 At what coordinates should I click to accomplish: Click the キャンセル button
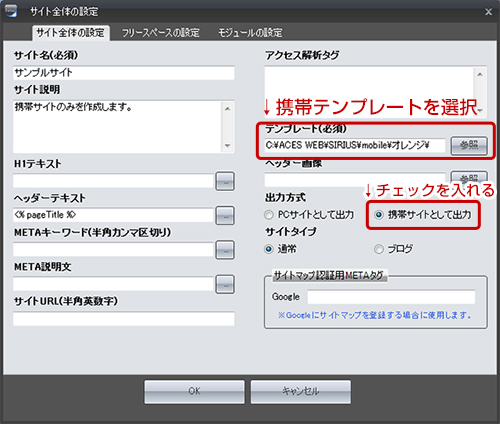tap(301, 392)
